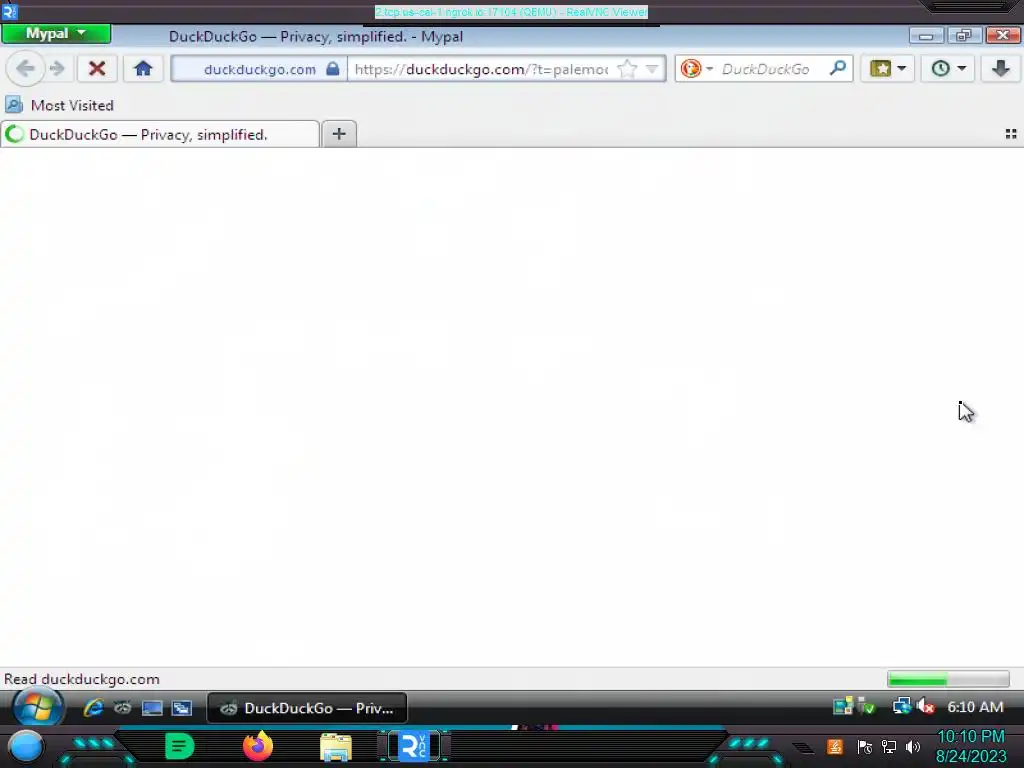Image resolution: width=1024 pixels, height=768 pixels.
Task: Click the green page loading progress bar
Action: click(x=948, y=680)
